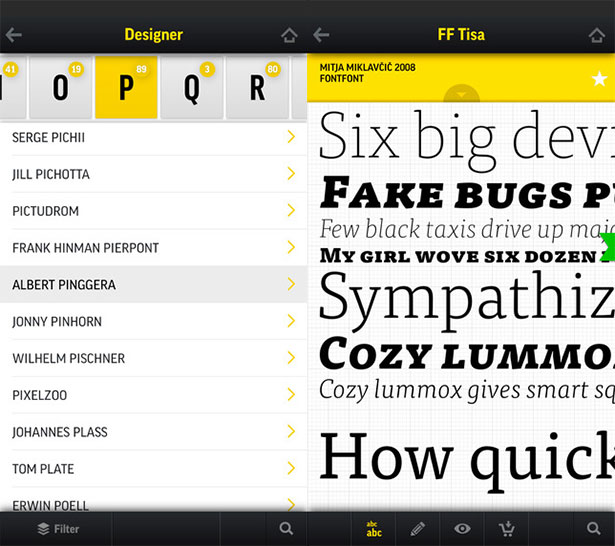Tap the chevron on the Jill Pichotta row
This screenshot has width=615, height=546.
[291, 173]
